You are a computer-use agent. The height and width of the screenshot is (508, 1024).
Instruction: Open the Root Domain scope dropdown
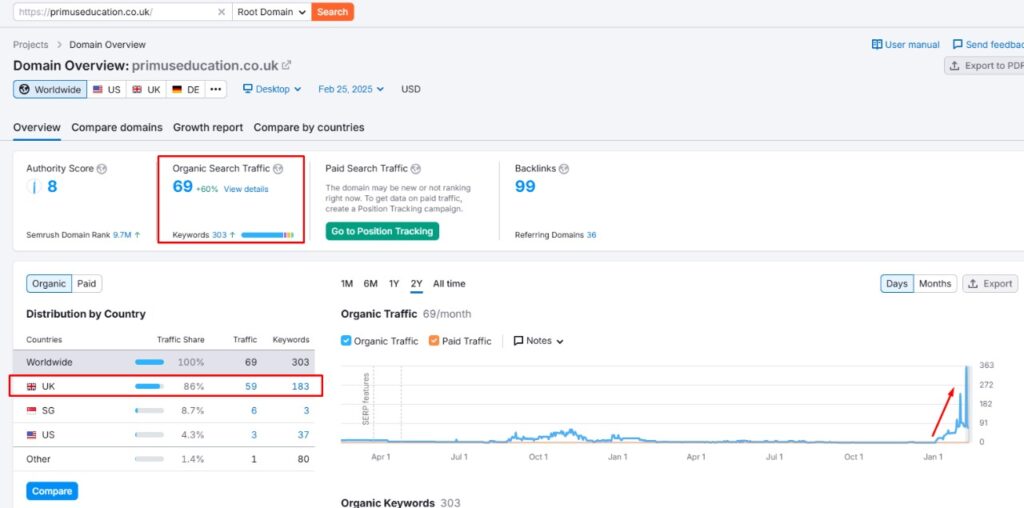click(272, 12)
